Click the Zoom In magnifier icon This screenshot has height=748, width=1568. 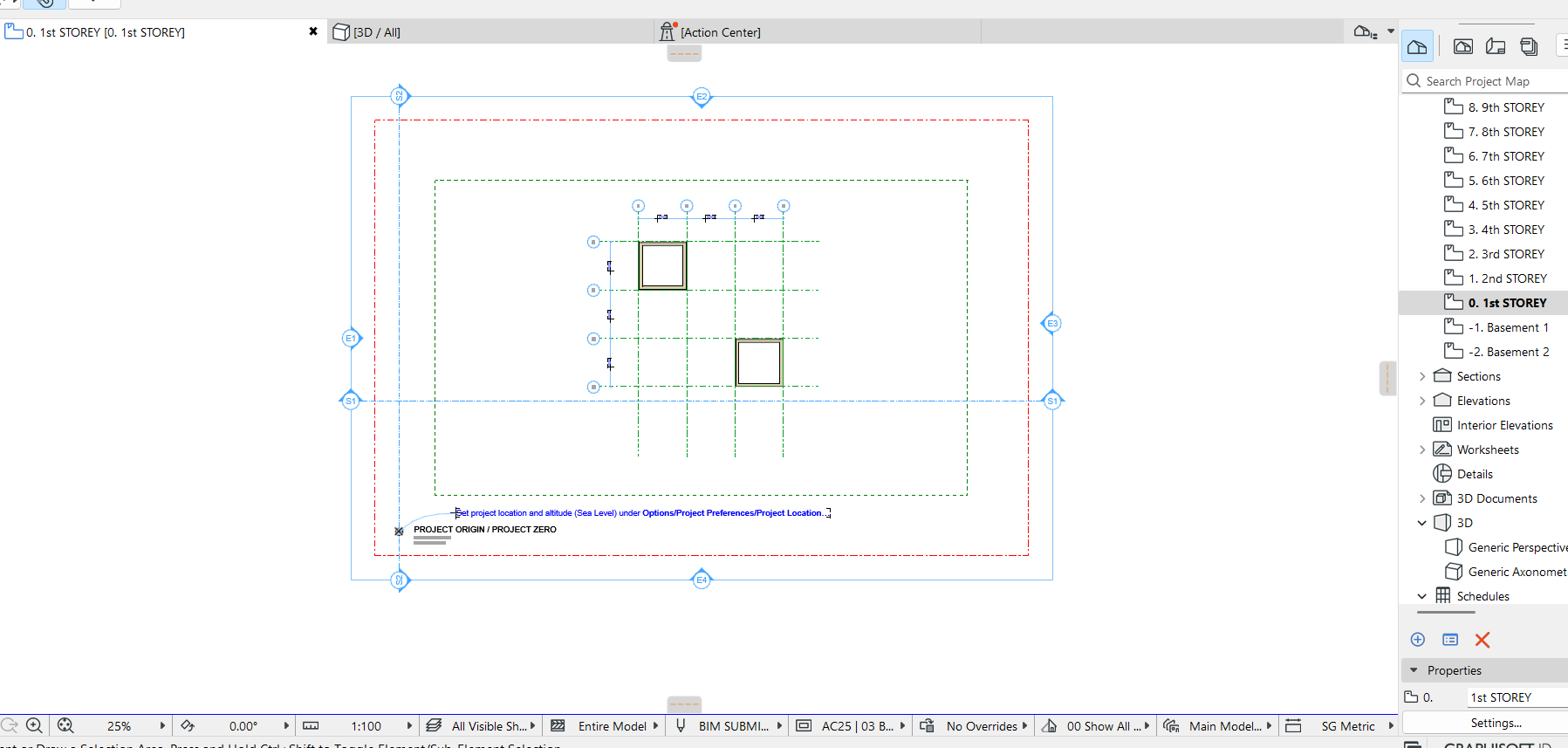pyautogui.click(x=34, y=725)
